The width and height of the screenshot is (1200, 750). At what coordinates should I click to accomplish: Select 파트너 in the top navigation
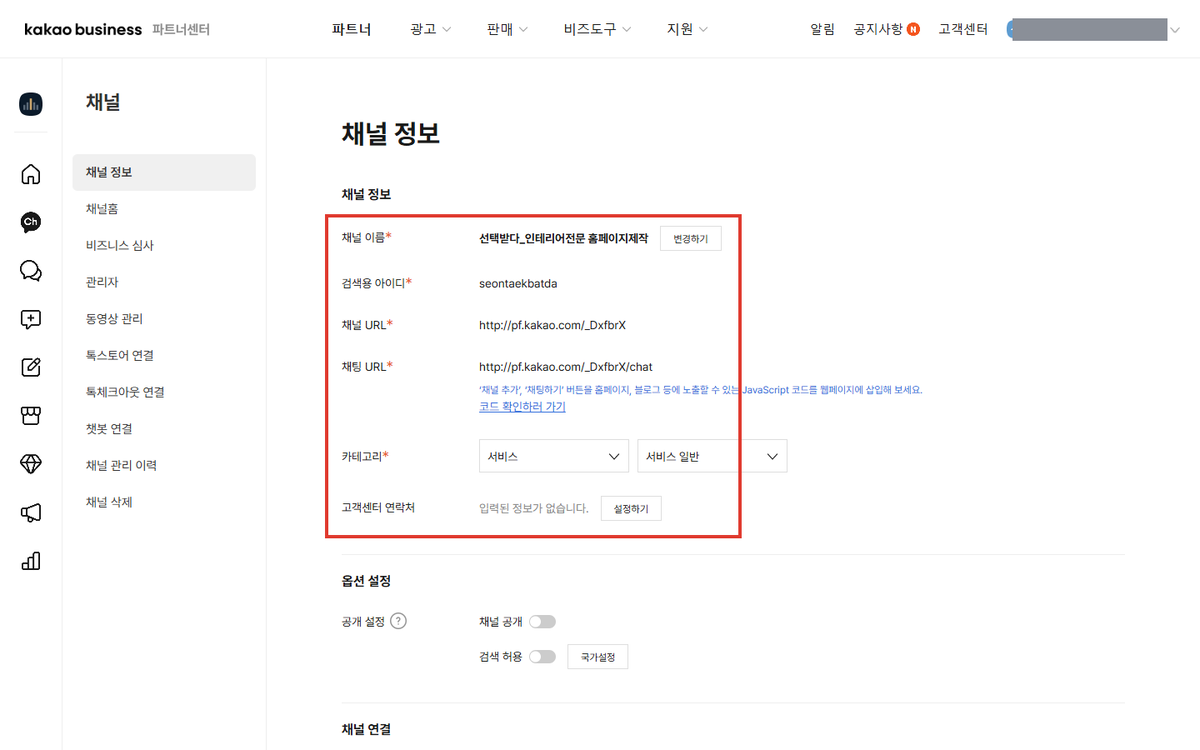pyautogui.click(x=352, y=30)
